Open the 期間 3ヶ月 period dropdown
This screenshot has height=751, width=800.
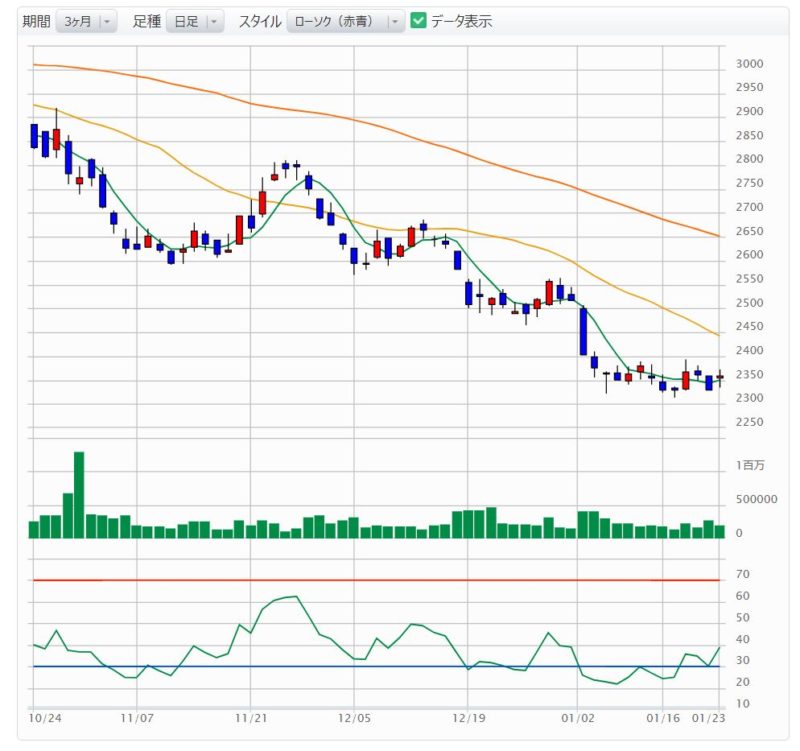click(x=86, y=21)
